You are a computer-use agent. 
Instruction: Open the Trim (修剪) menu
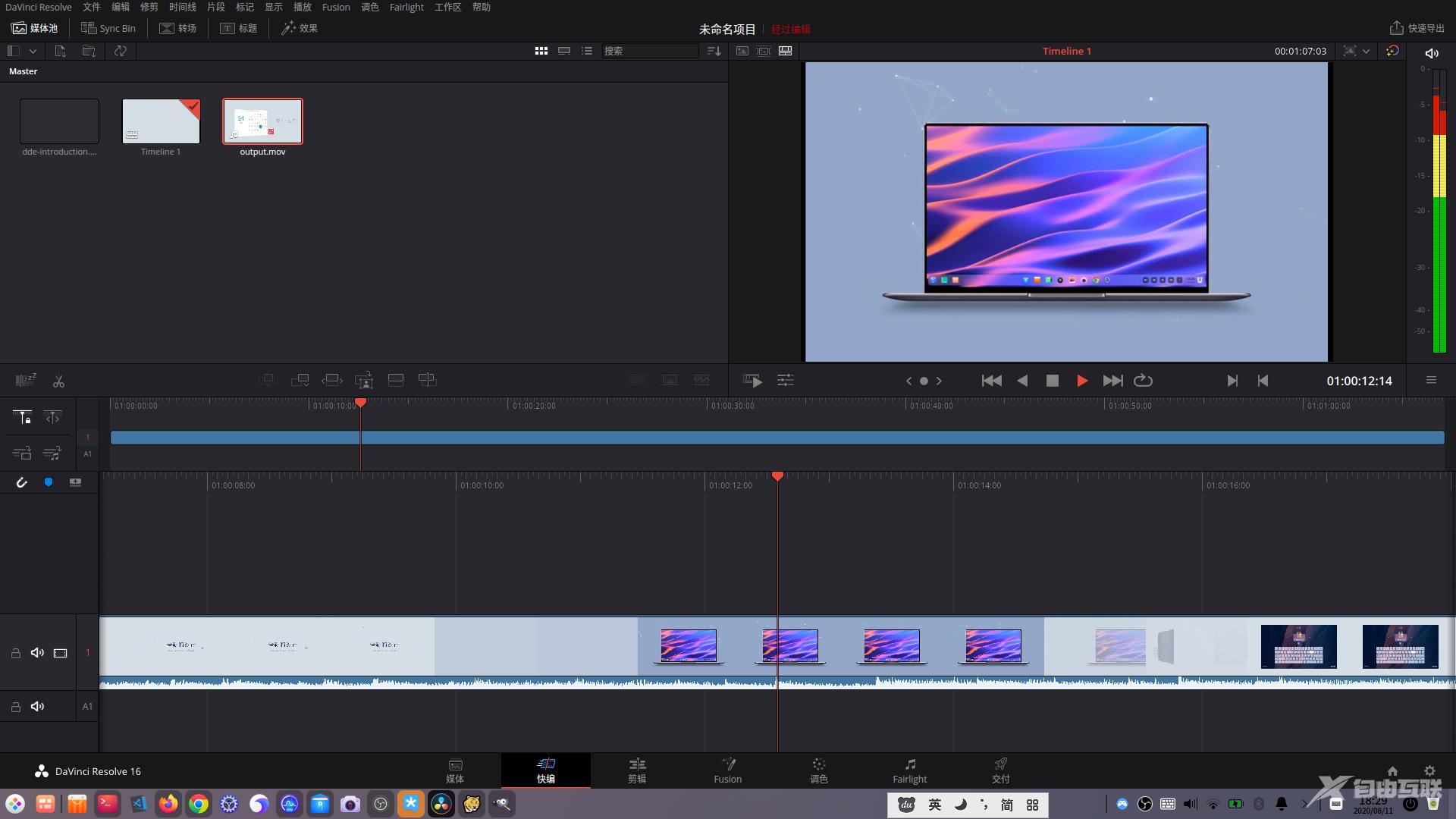(149, 7)
